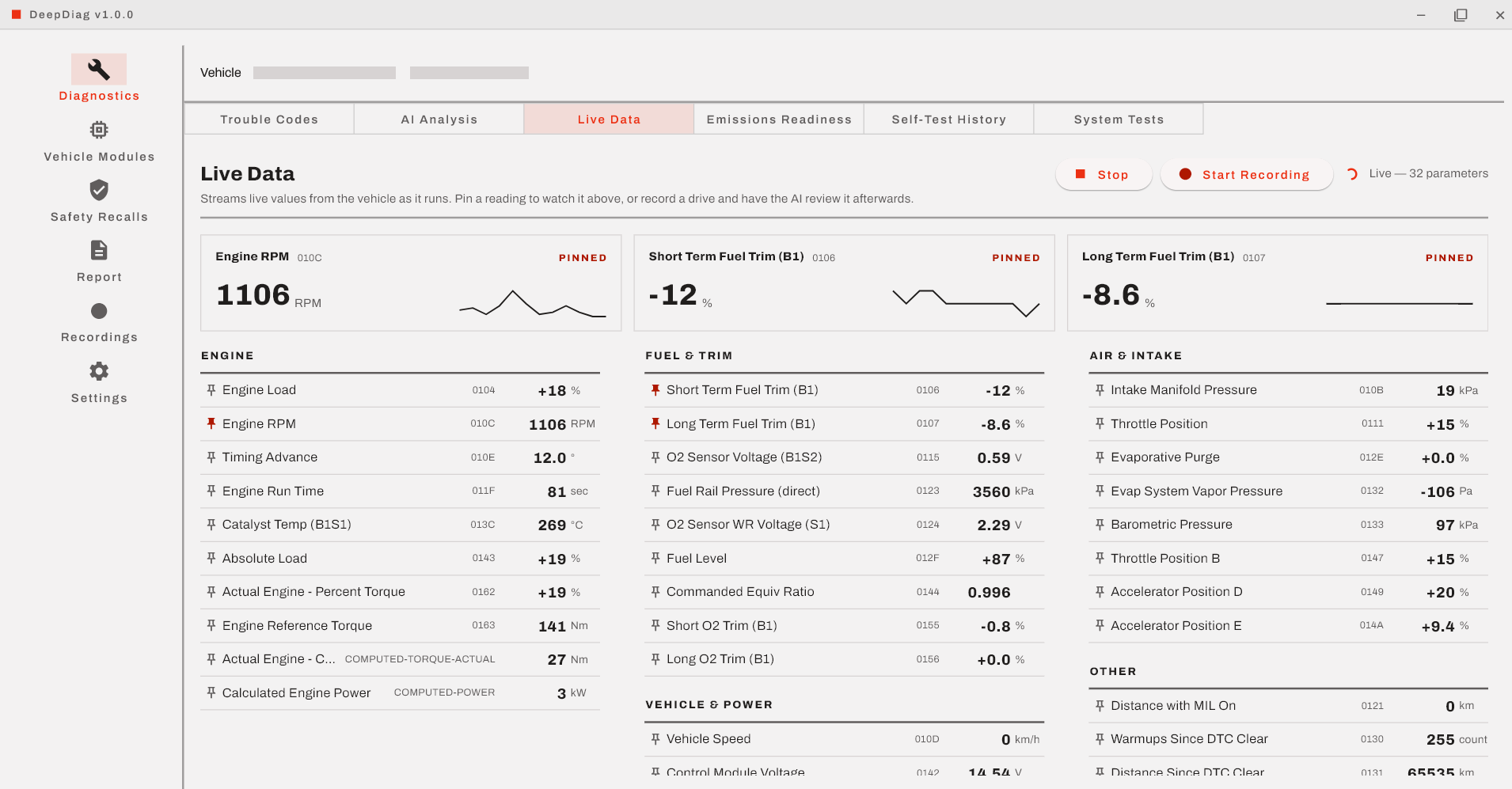Open Vehicle Modules chip icon

pos(99,130)
